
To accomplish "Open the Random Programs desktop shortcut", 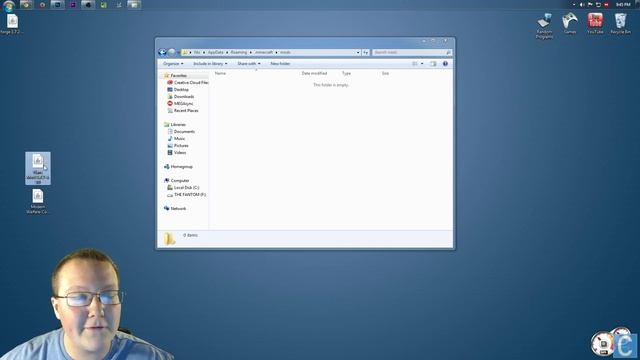I will click(544, 26).
